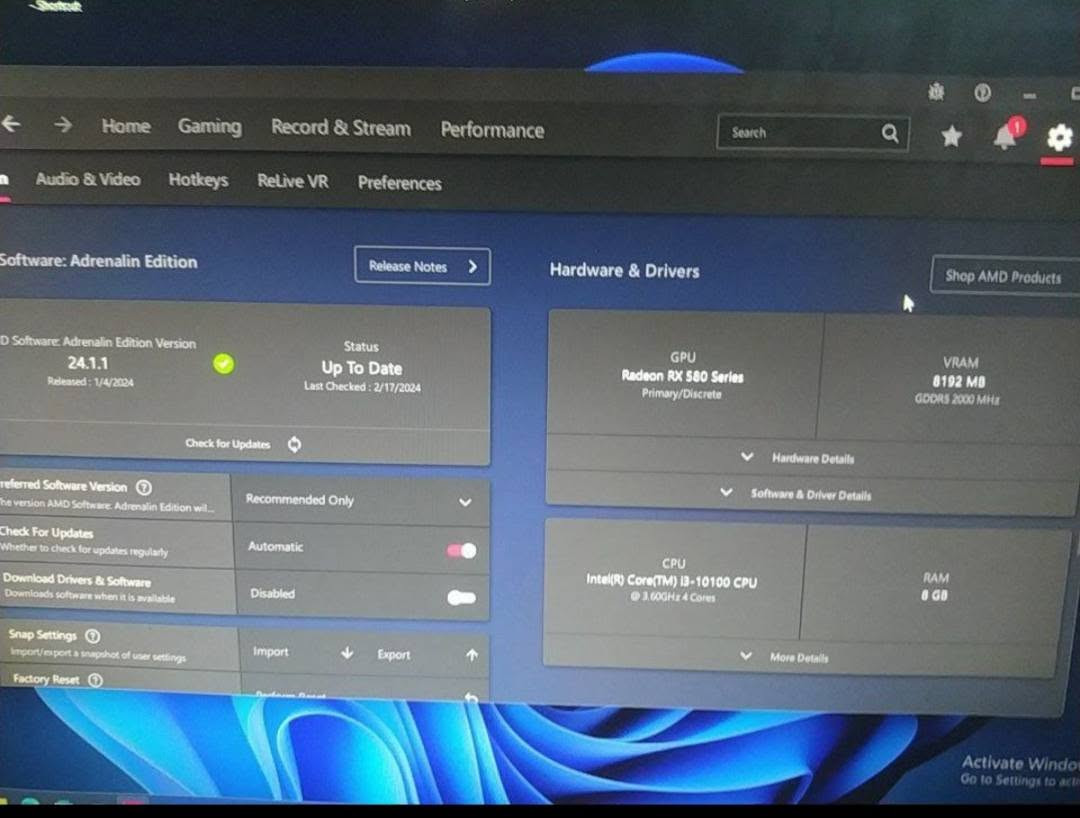This screenshot has width=1080, height=818.
Task: Import settings snapshot
Action: coord(303,652)
